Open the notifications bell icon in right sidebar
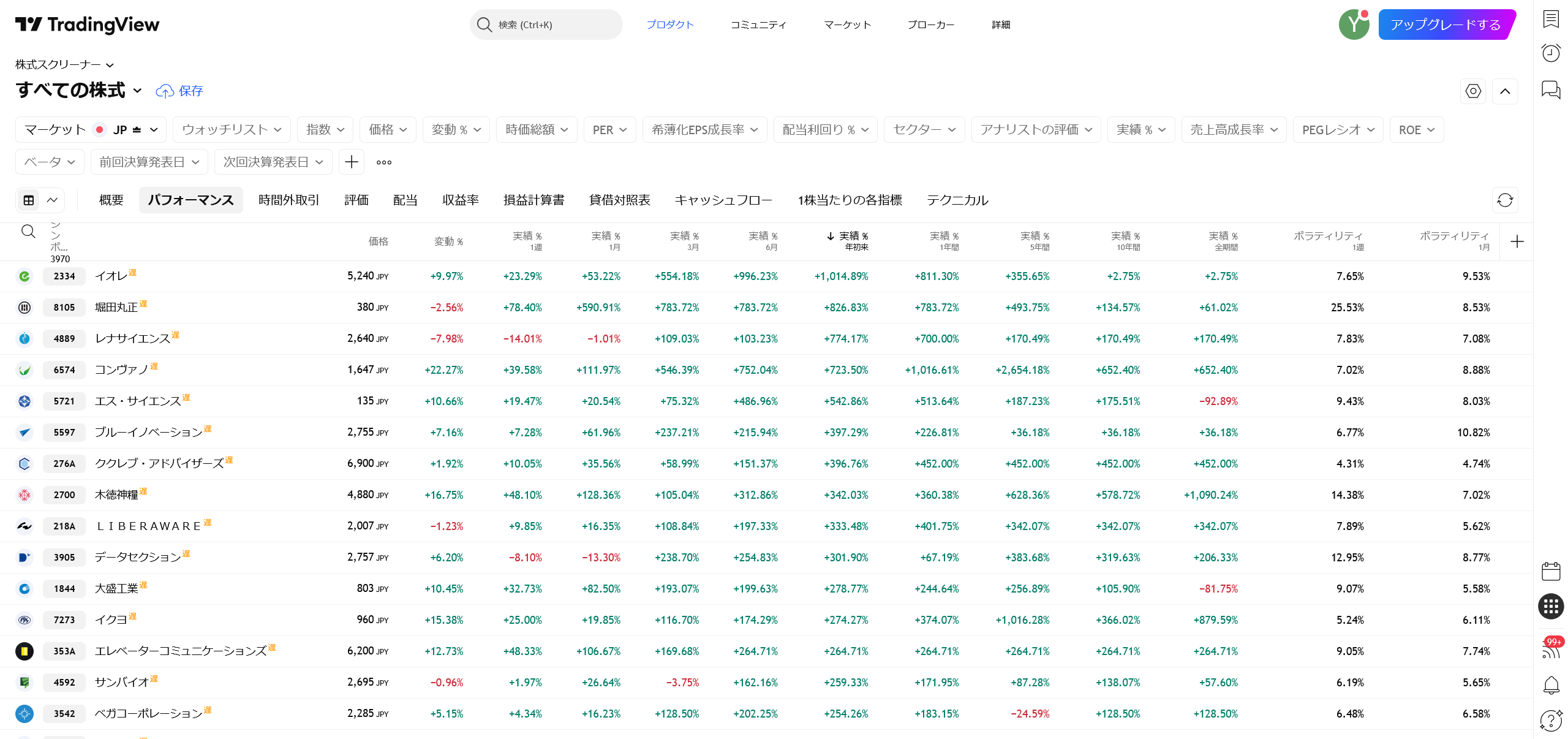The image size is (1568, 739). point(1551,685)
